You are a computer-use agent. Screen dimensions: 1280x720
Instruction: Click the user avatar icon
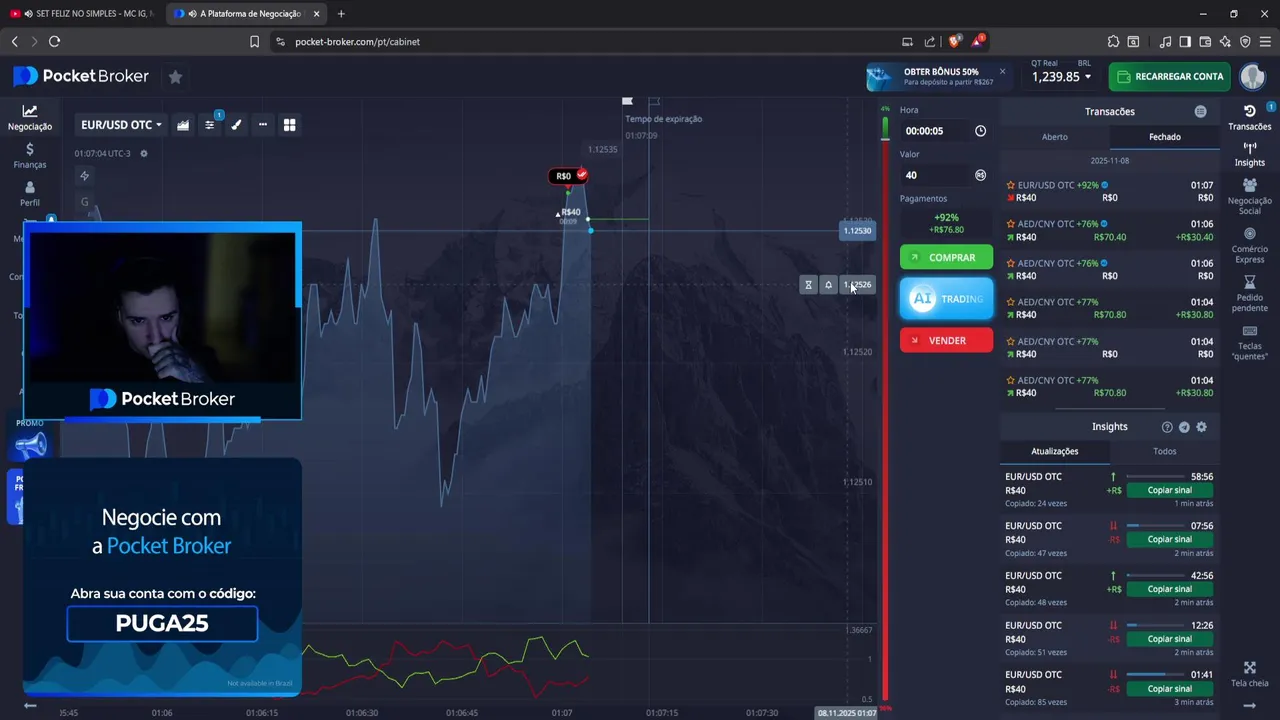coord(1252,76)
